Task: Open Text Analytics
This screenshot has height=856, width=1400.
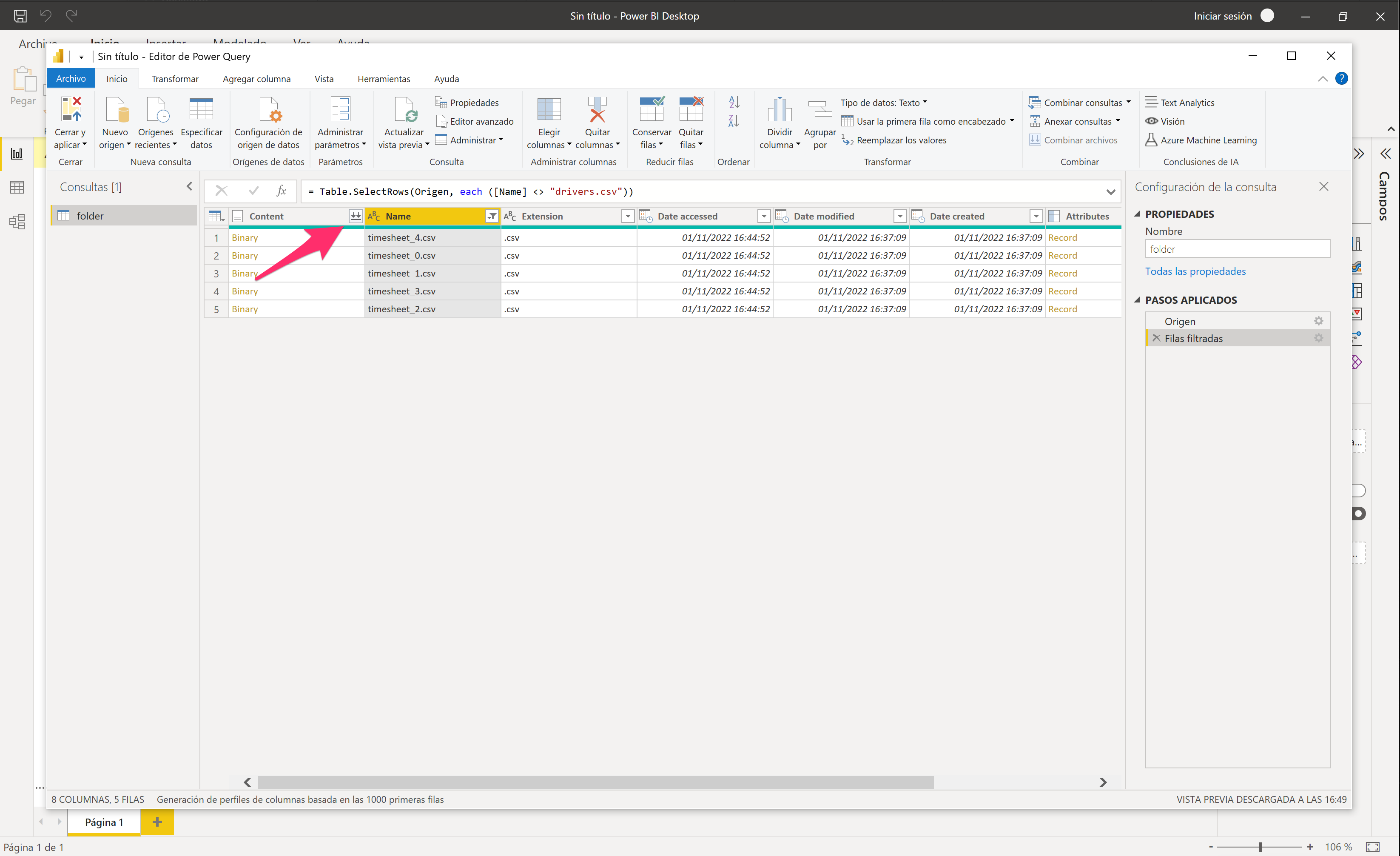Action: coord(1180,102)
